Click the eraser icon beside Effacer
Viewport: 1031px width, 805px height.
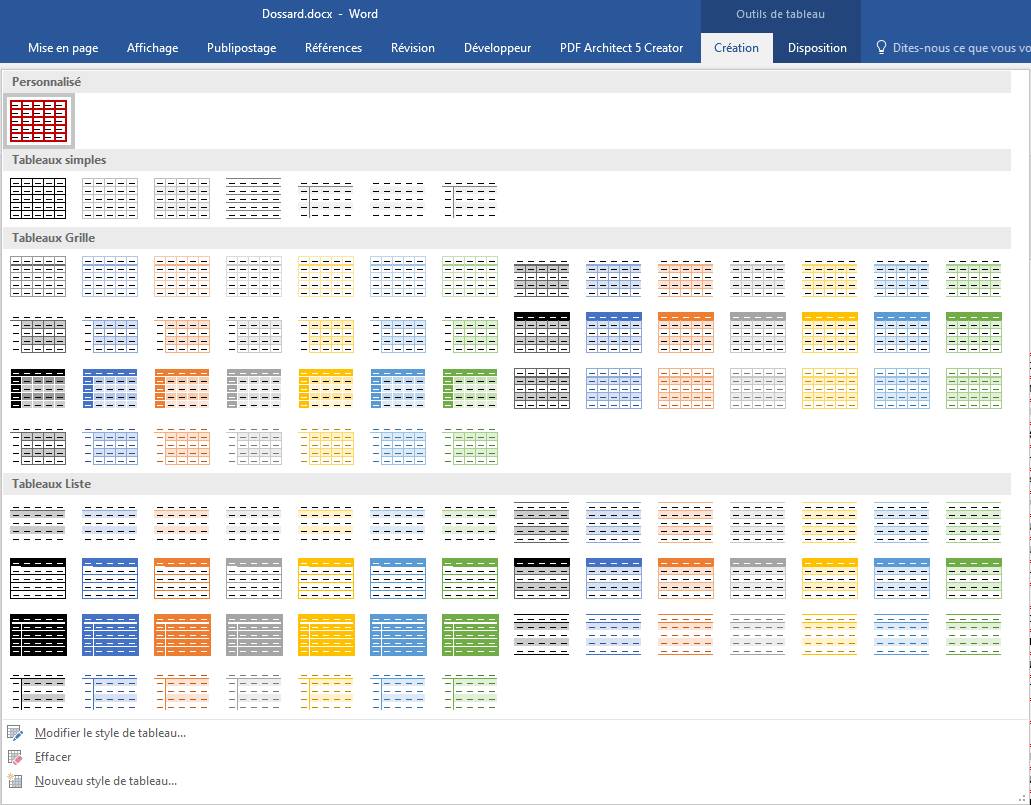pyautogui.click(x=14, y=757)
